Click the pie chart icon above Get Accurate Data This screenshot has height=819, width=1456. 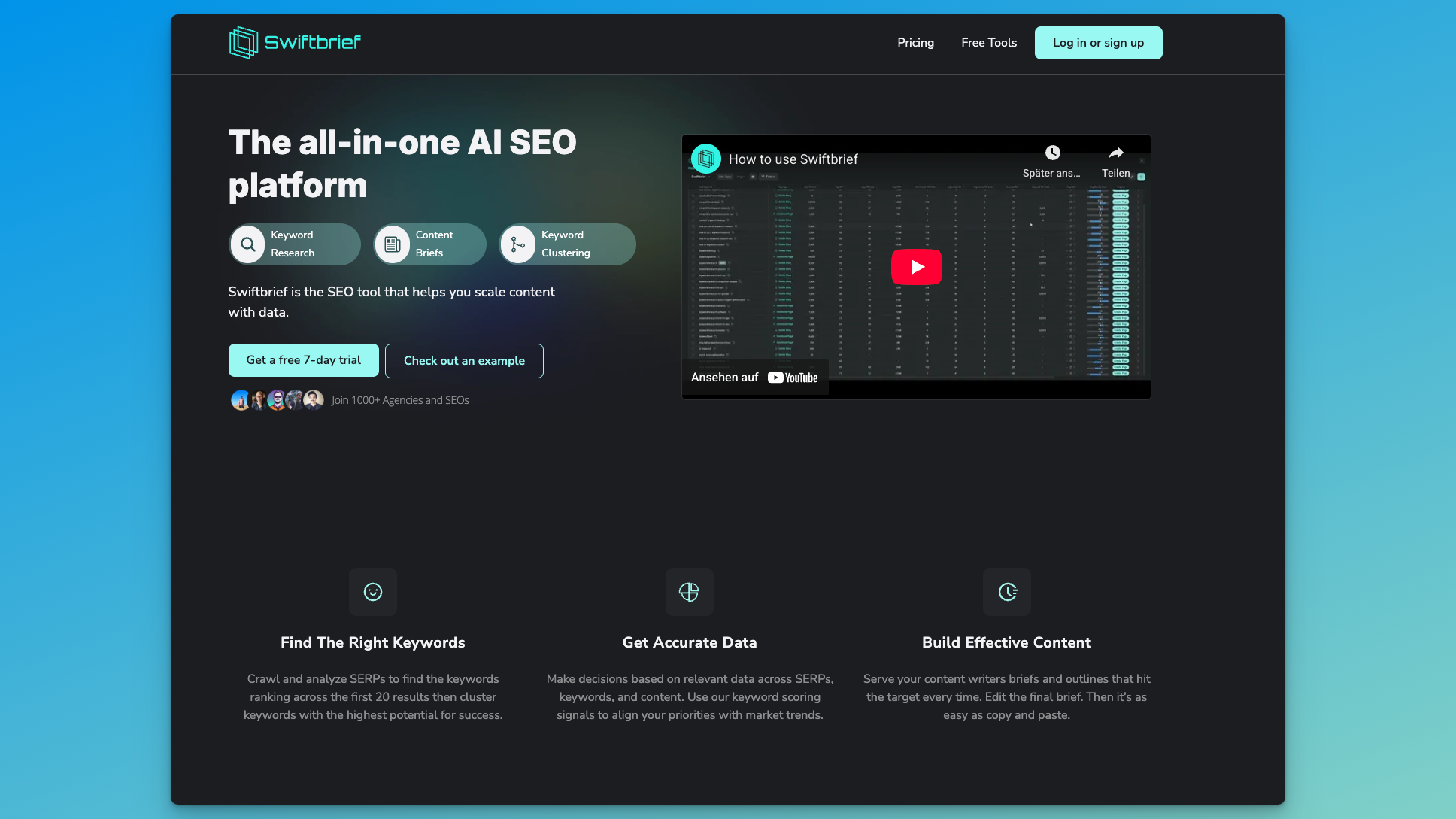tap(689, 592)
